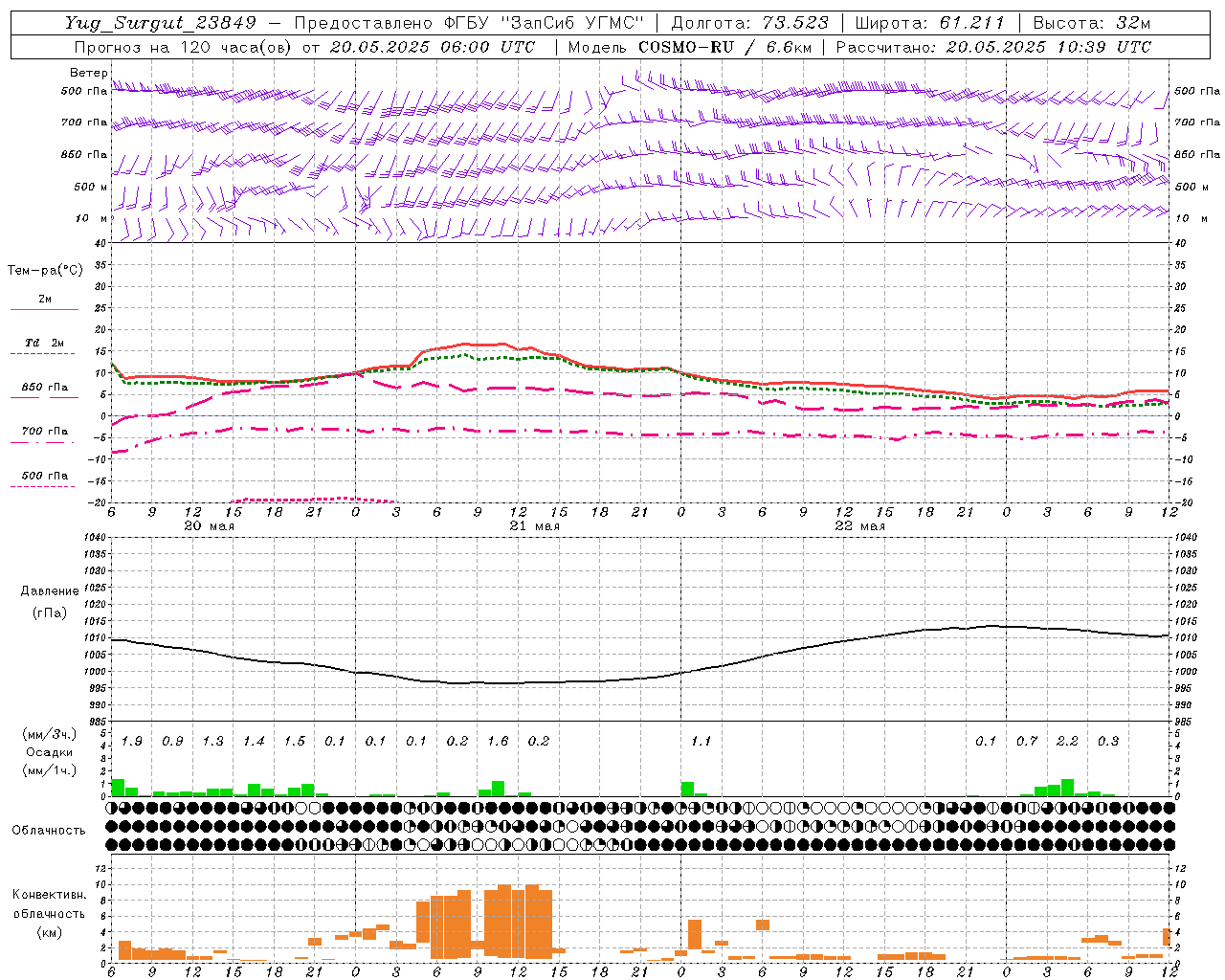The width and height of the screenshot is (1225, 980).
Task: Click the 0.7 precipitation total value
Action: pos(1027,742)
